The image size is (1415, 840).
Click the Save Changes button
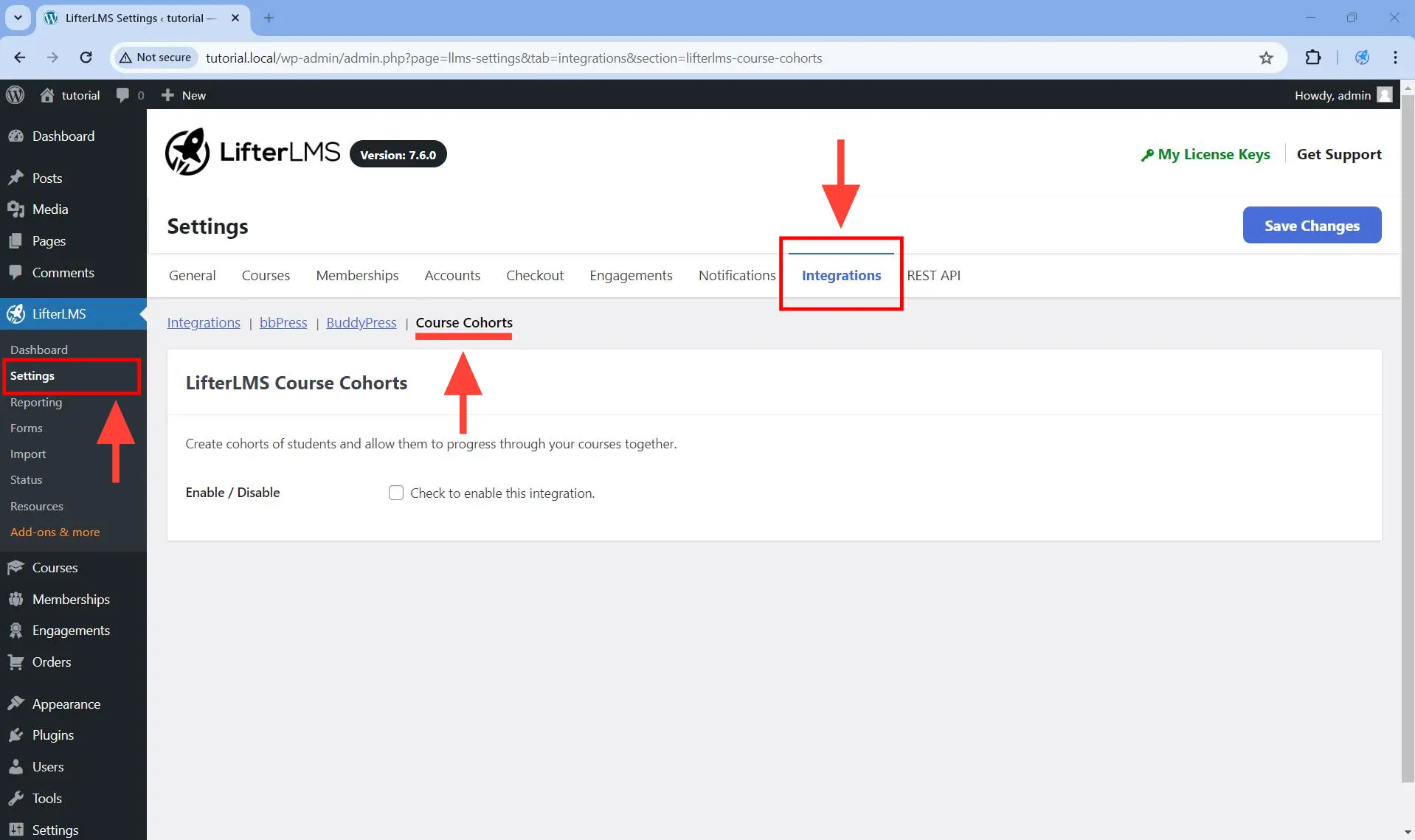1312,225
